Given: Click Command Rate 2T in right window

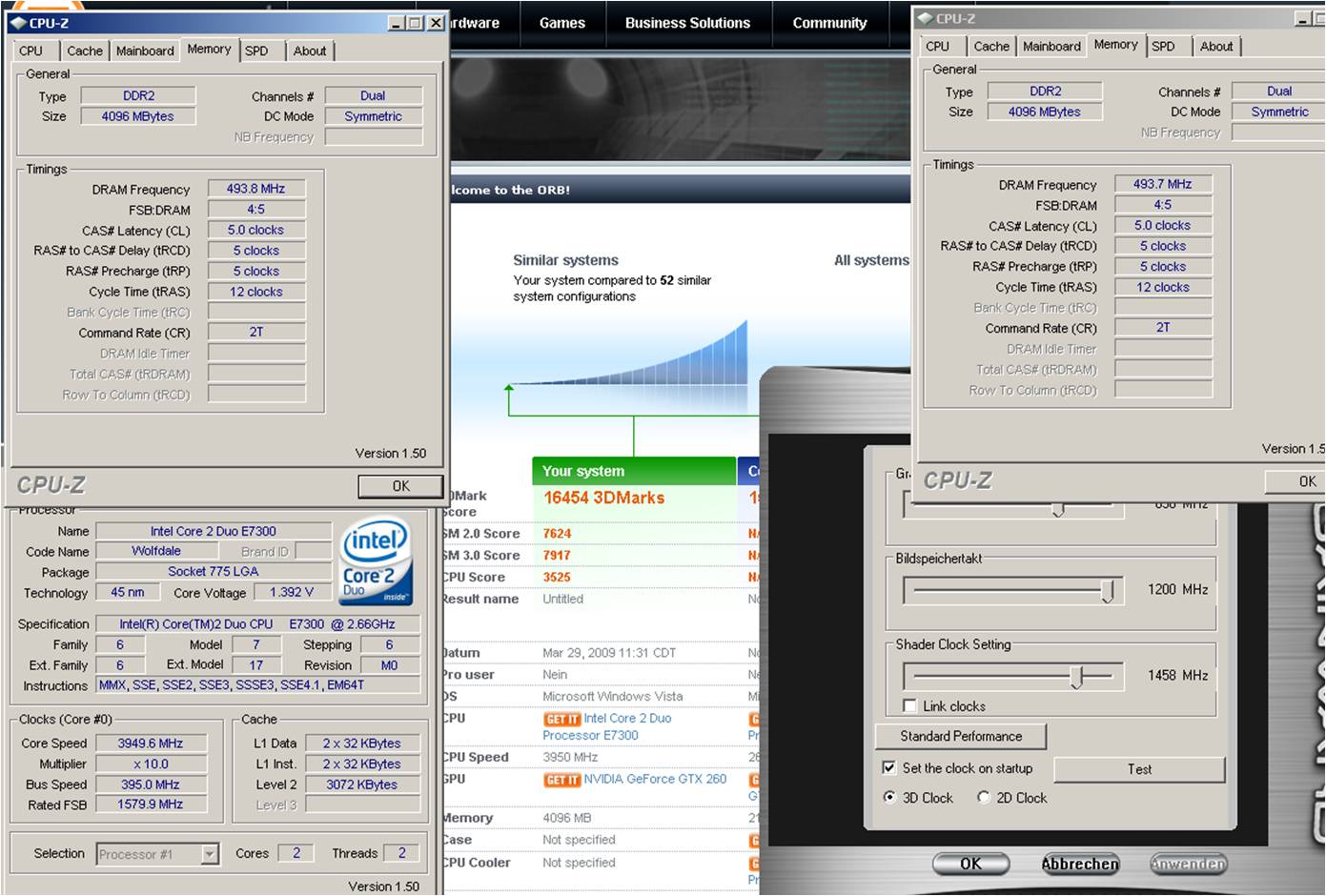Looking at the screenshot, I should coord(1163,327).
